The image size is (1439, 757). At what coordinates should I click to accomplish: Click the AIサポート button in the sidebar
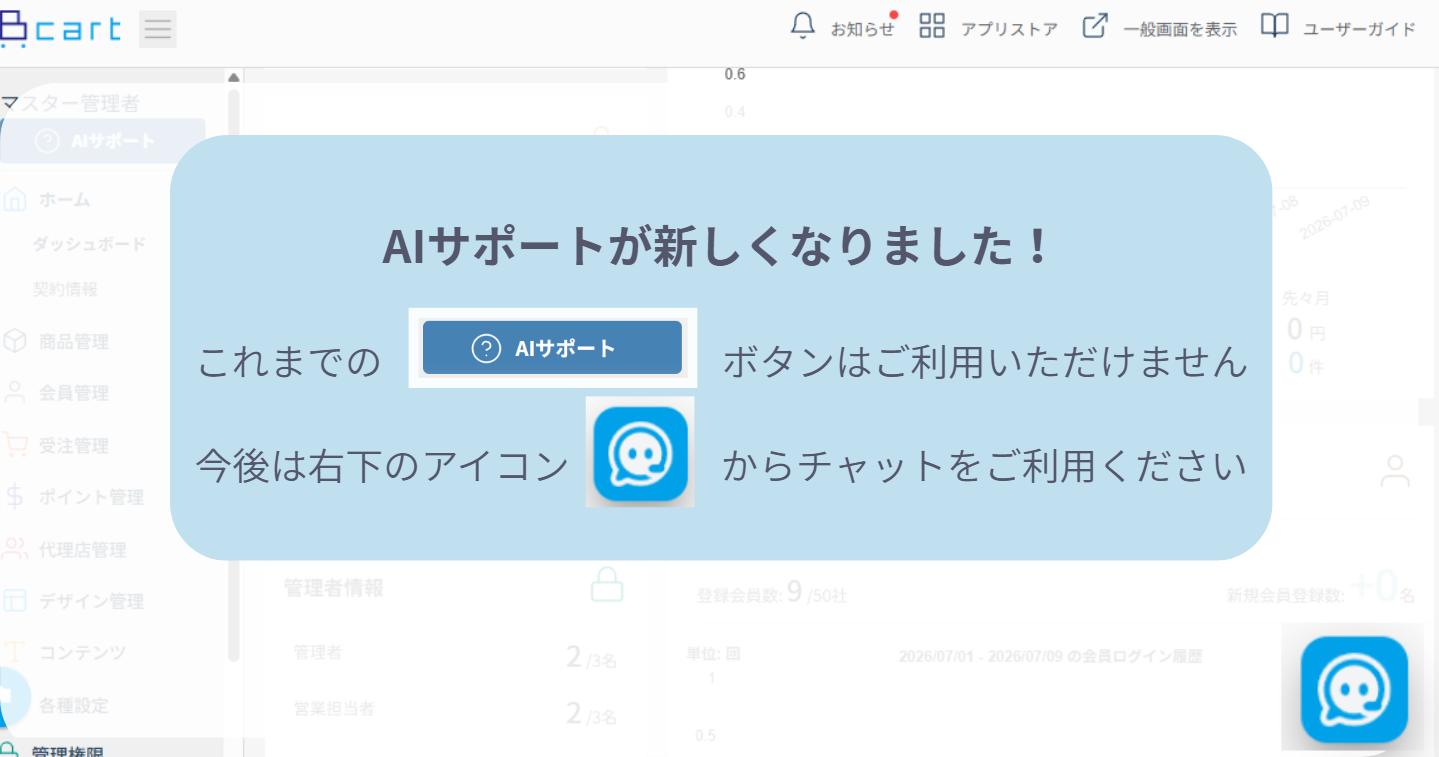(x=103, y=141)
